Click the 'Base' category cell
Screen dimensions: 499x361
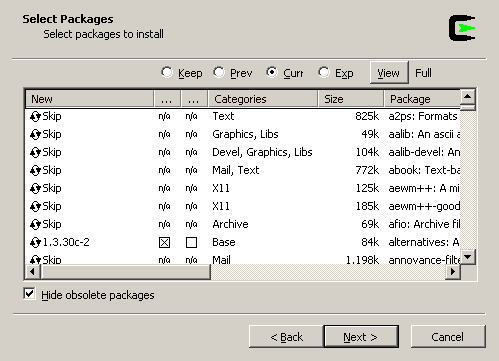point(224,242)
